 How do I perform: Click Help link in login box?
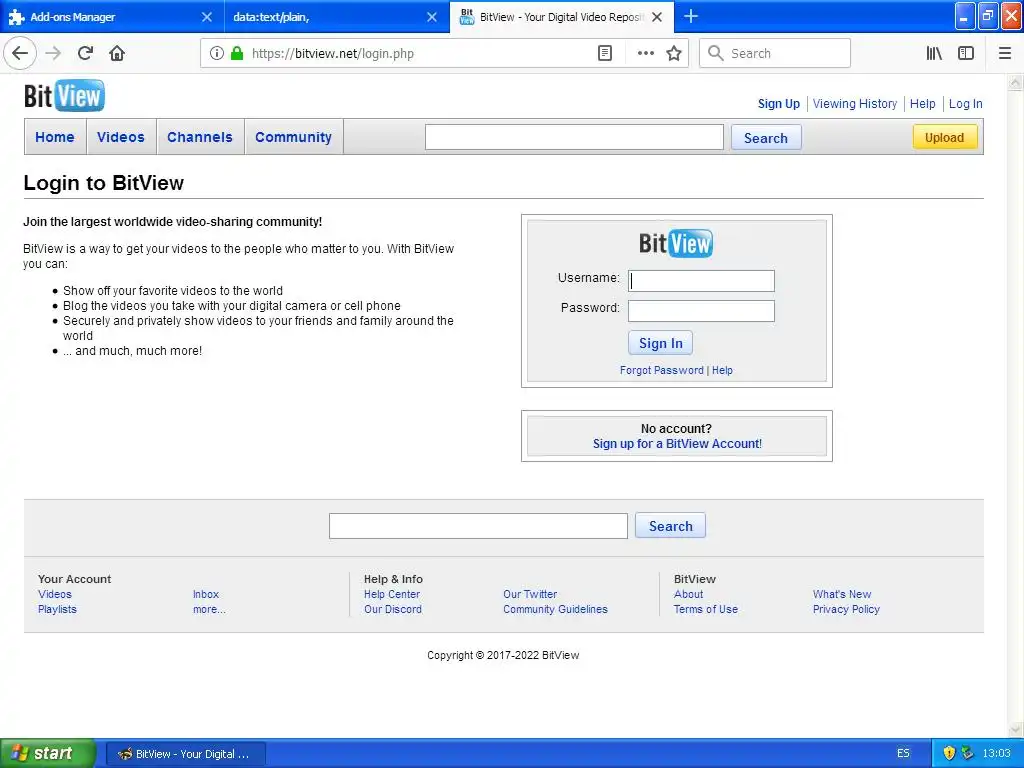click(x=722, y=370)
